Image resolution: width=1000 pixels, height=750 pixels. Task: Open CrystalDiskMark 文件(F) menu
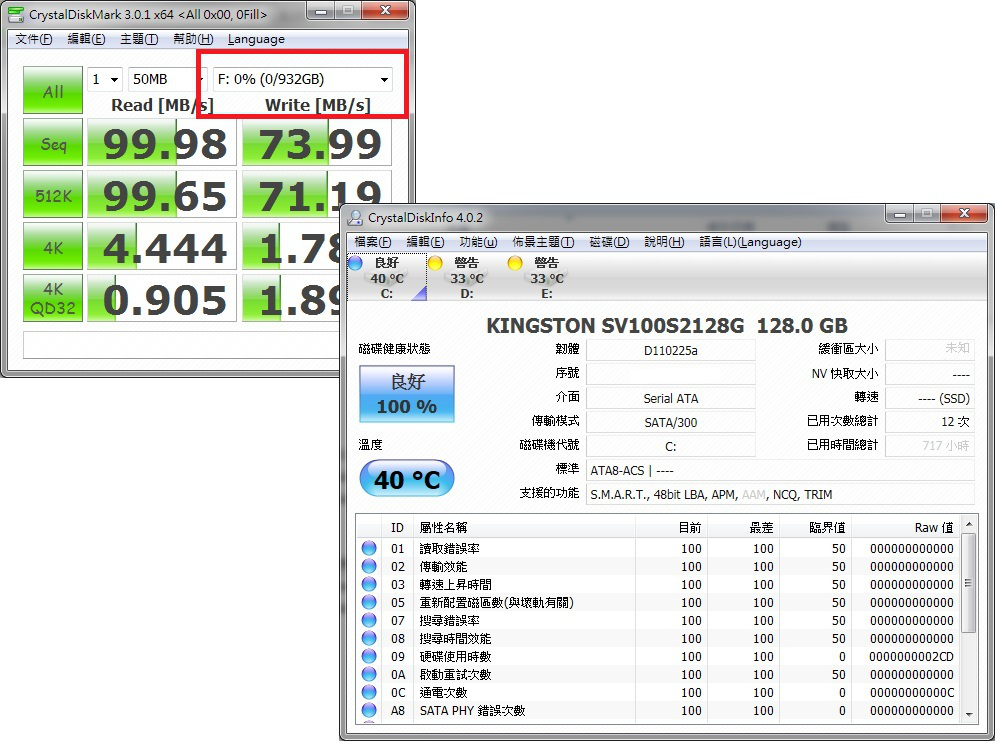34,39
